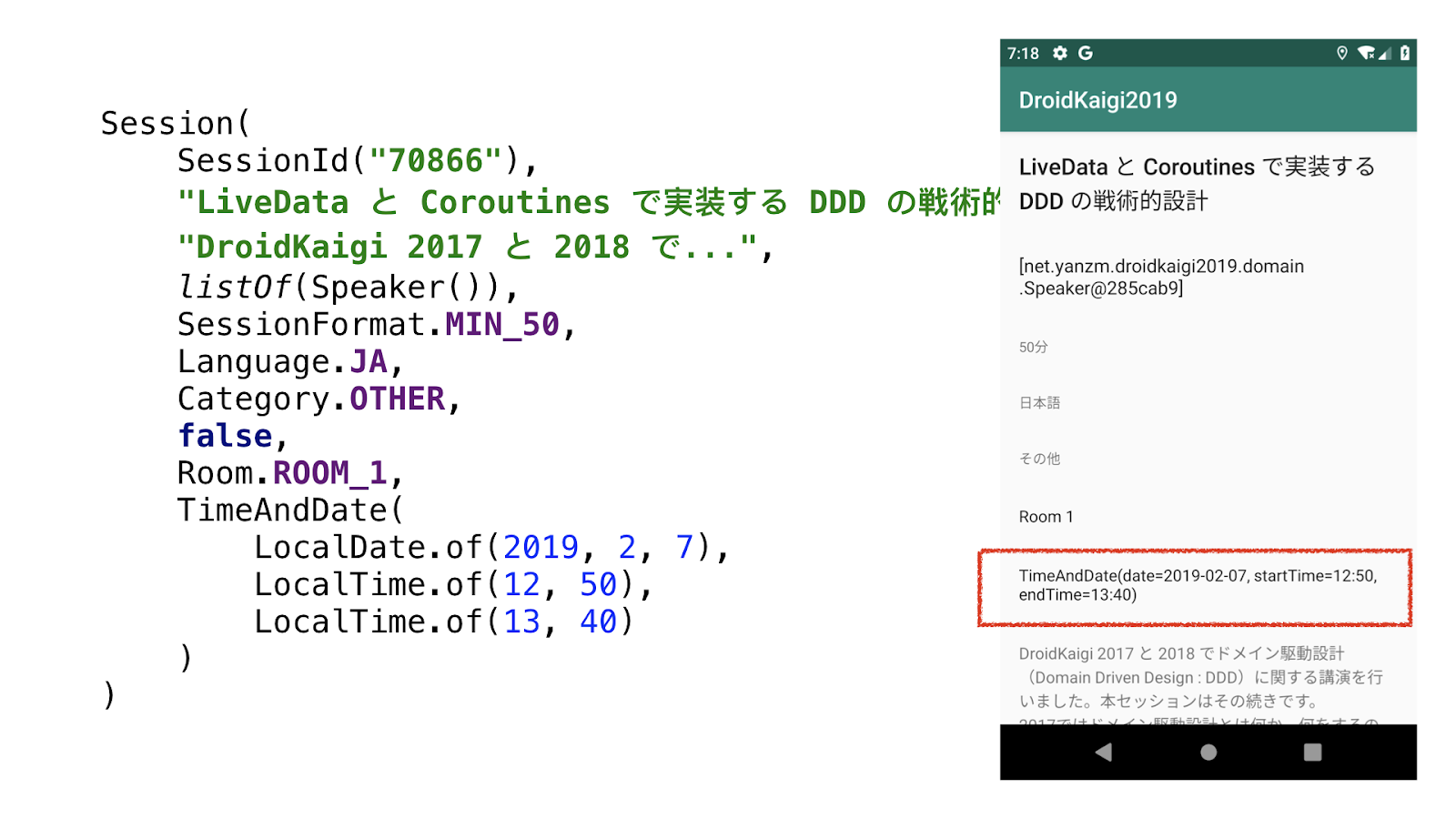Click the "その他" category label
The width and height of the screenshot is (1456, 819).
[1039, 459]
